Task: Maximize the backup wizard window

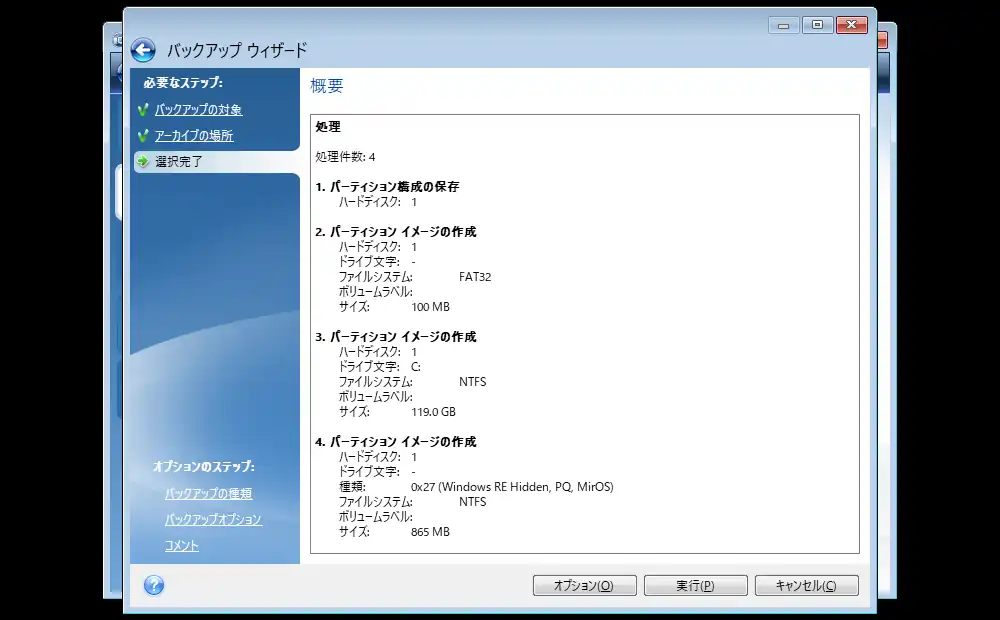Action: point(816,25)
